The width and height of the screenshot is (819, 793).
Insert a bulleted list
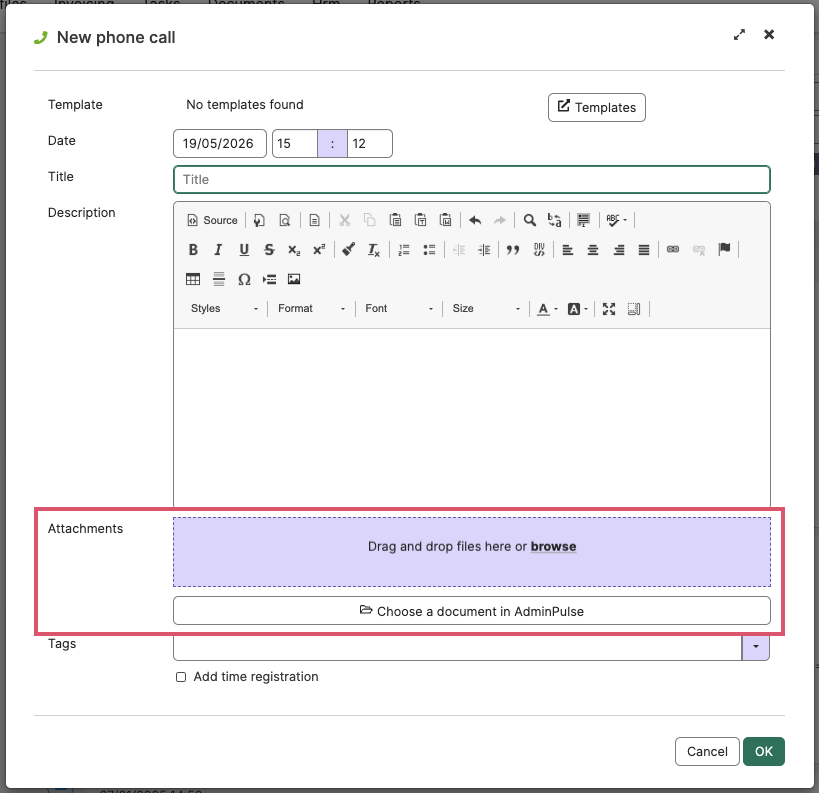[429, 250]
